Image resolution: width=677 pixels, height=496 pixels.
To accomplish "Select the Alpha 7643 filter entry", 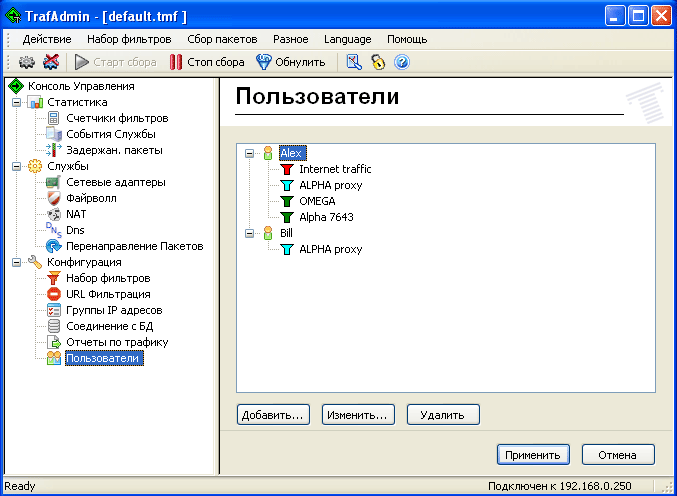I will pos(326,217).
